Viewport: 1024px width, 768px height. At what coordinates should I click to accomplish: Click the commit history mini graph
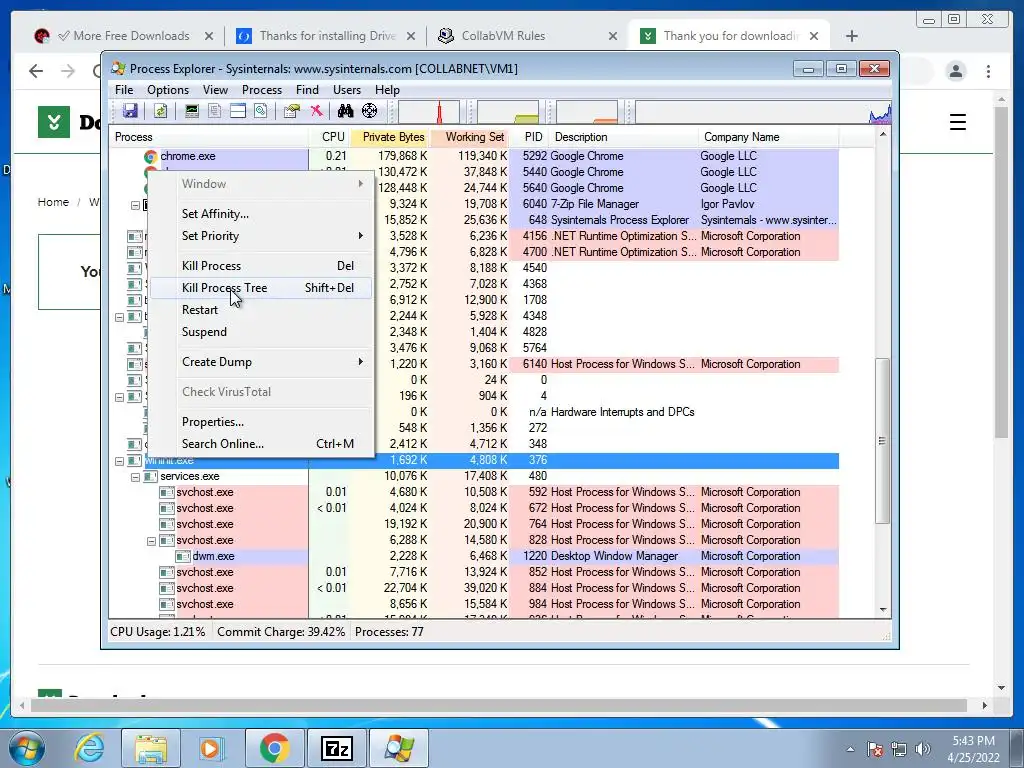pos(508,112)
